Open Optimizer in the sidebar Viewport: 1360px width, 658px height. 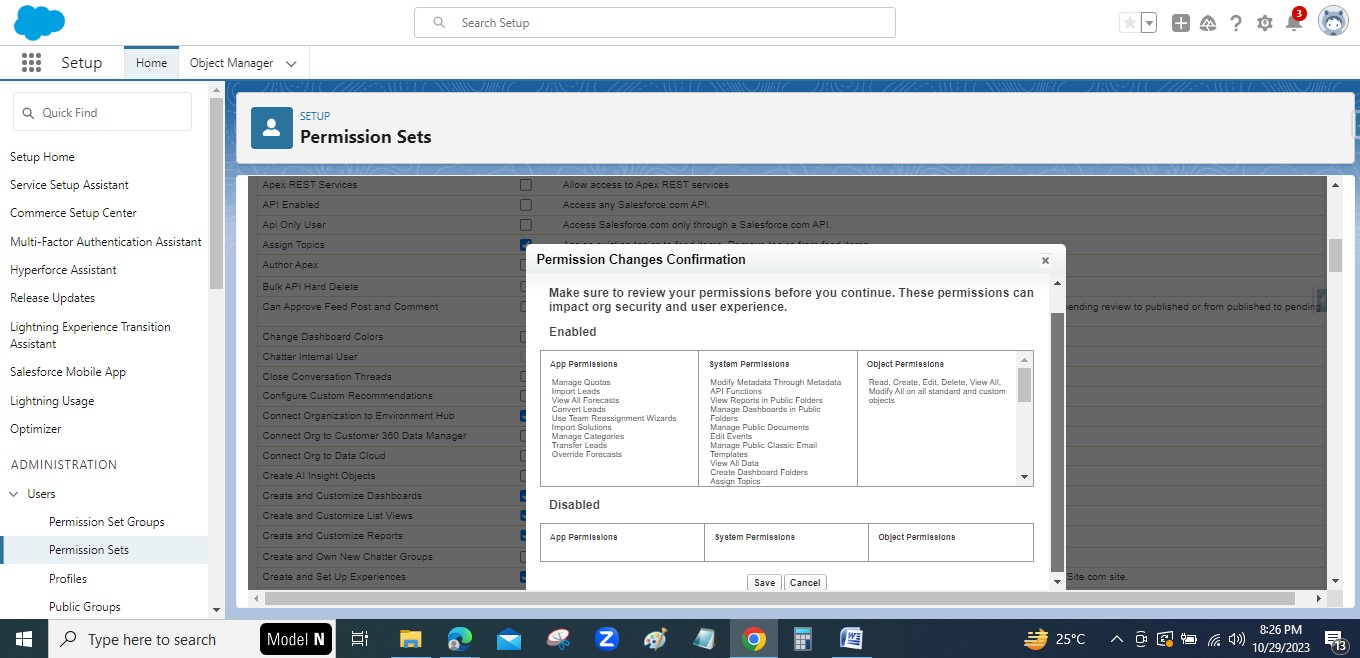pyautogui.click(x=36, y=429)
